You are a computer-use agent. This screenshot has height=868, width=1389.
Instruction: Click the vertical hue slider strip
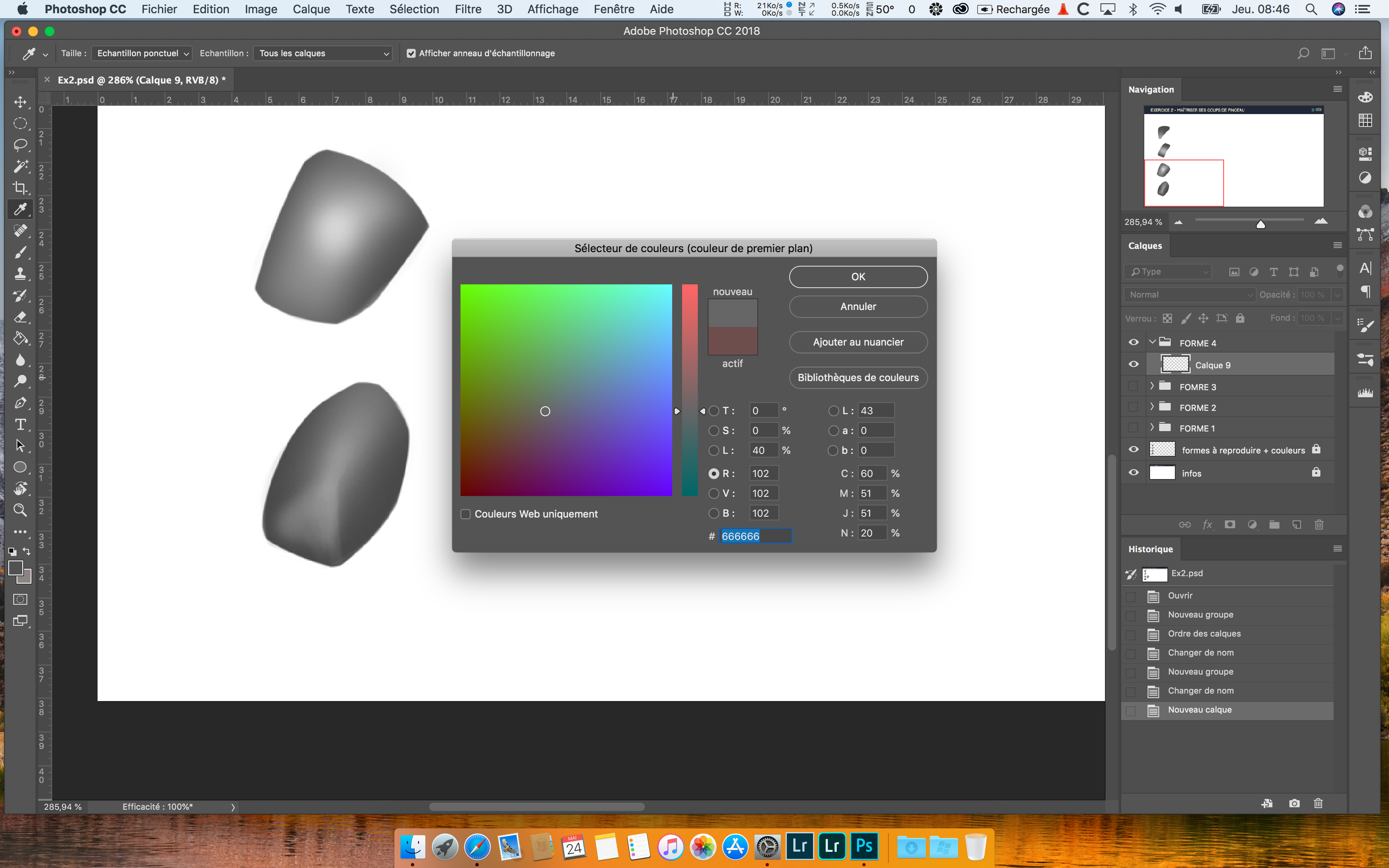690,390
